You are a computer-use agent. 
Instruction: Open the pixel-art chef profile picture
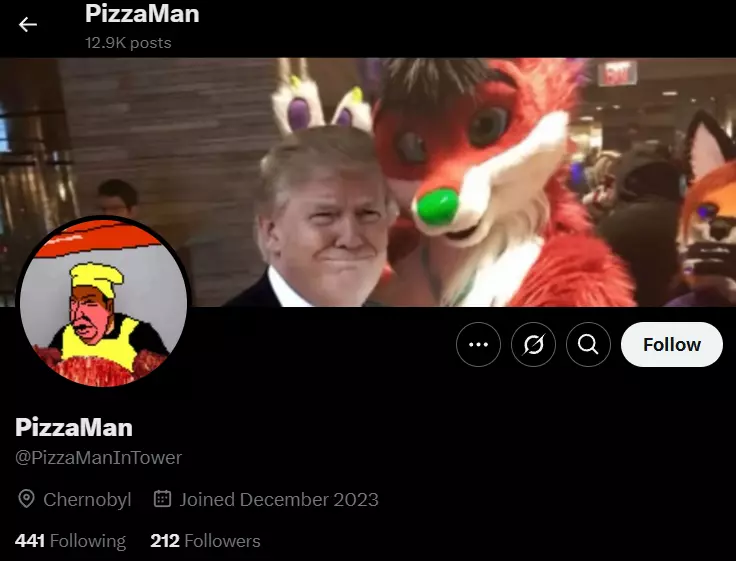[103, 302]
